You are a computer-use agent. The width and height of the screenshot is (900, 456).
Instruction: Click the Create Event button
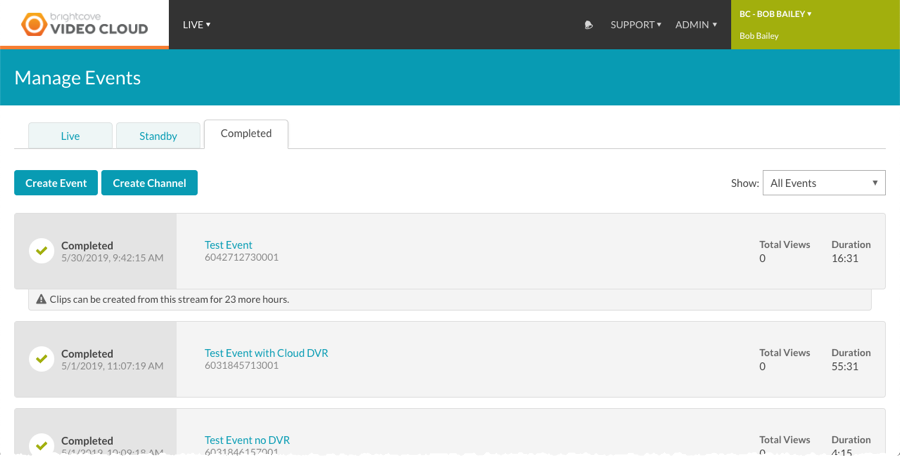coord(56,183)
